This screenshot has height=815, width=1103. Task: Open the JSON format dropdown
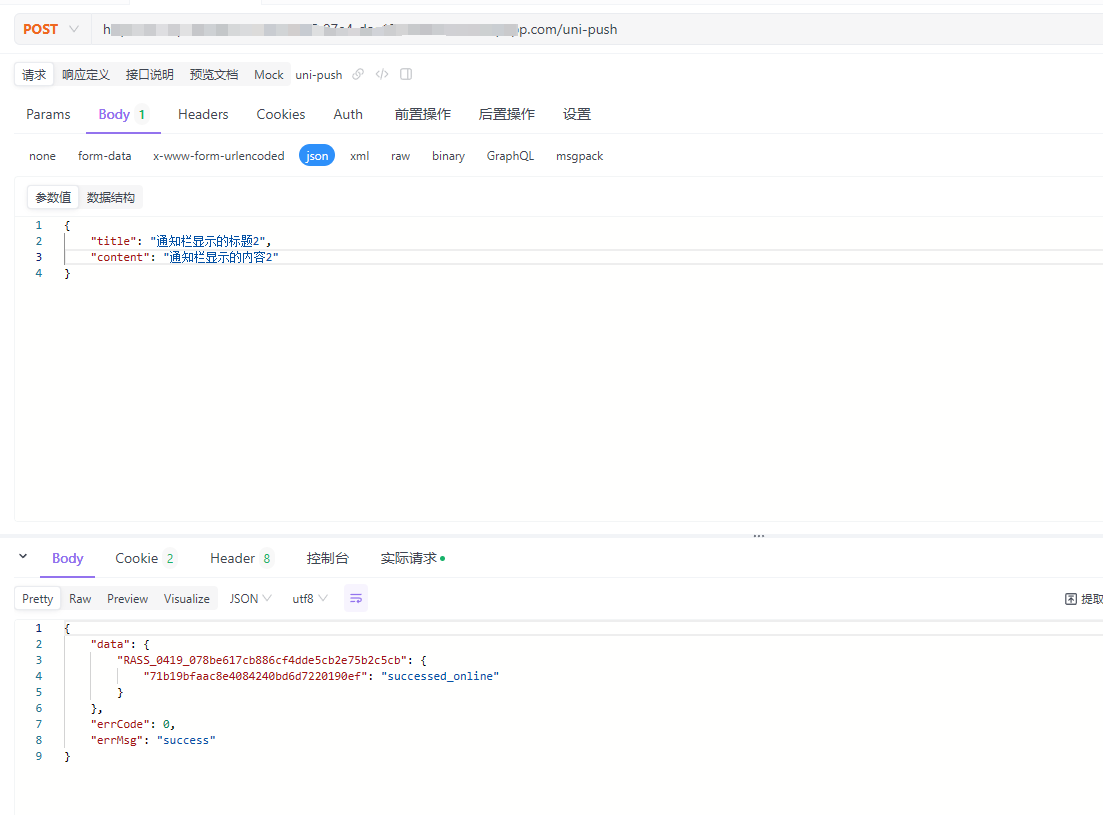(x=250, y=599)
